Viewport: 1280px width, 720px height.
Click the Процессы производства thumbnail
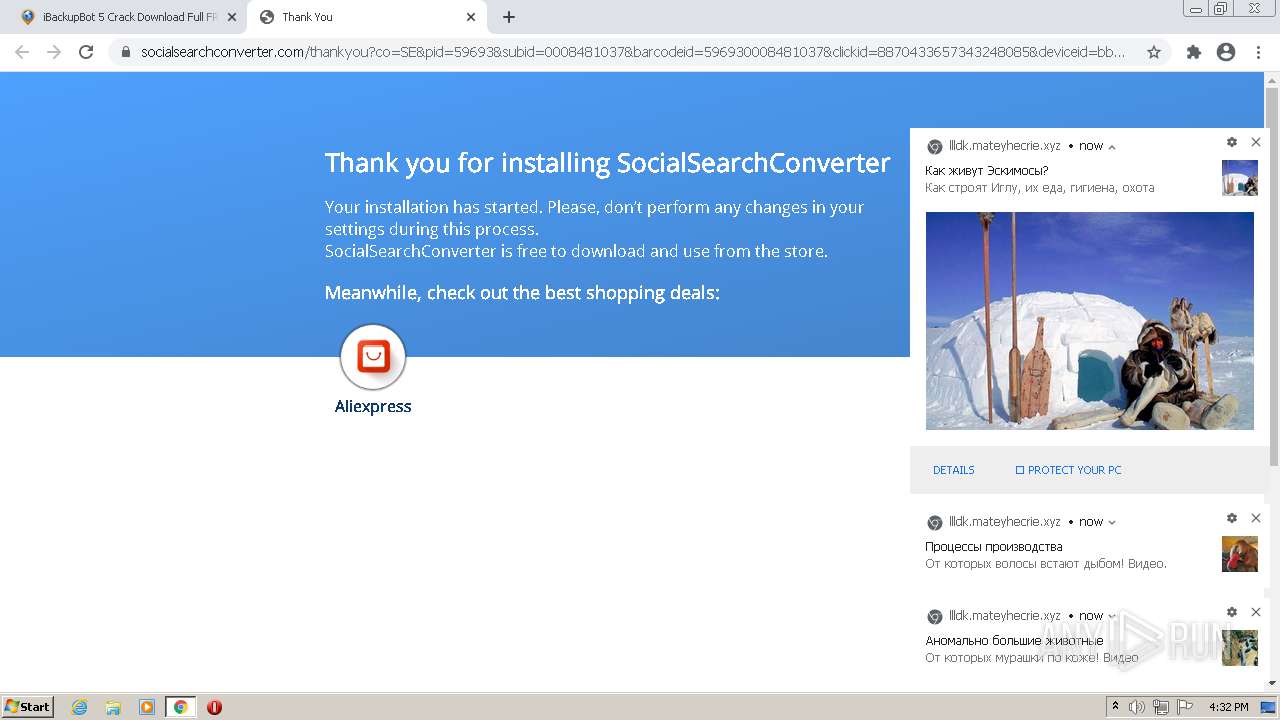click(1240, 554)
